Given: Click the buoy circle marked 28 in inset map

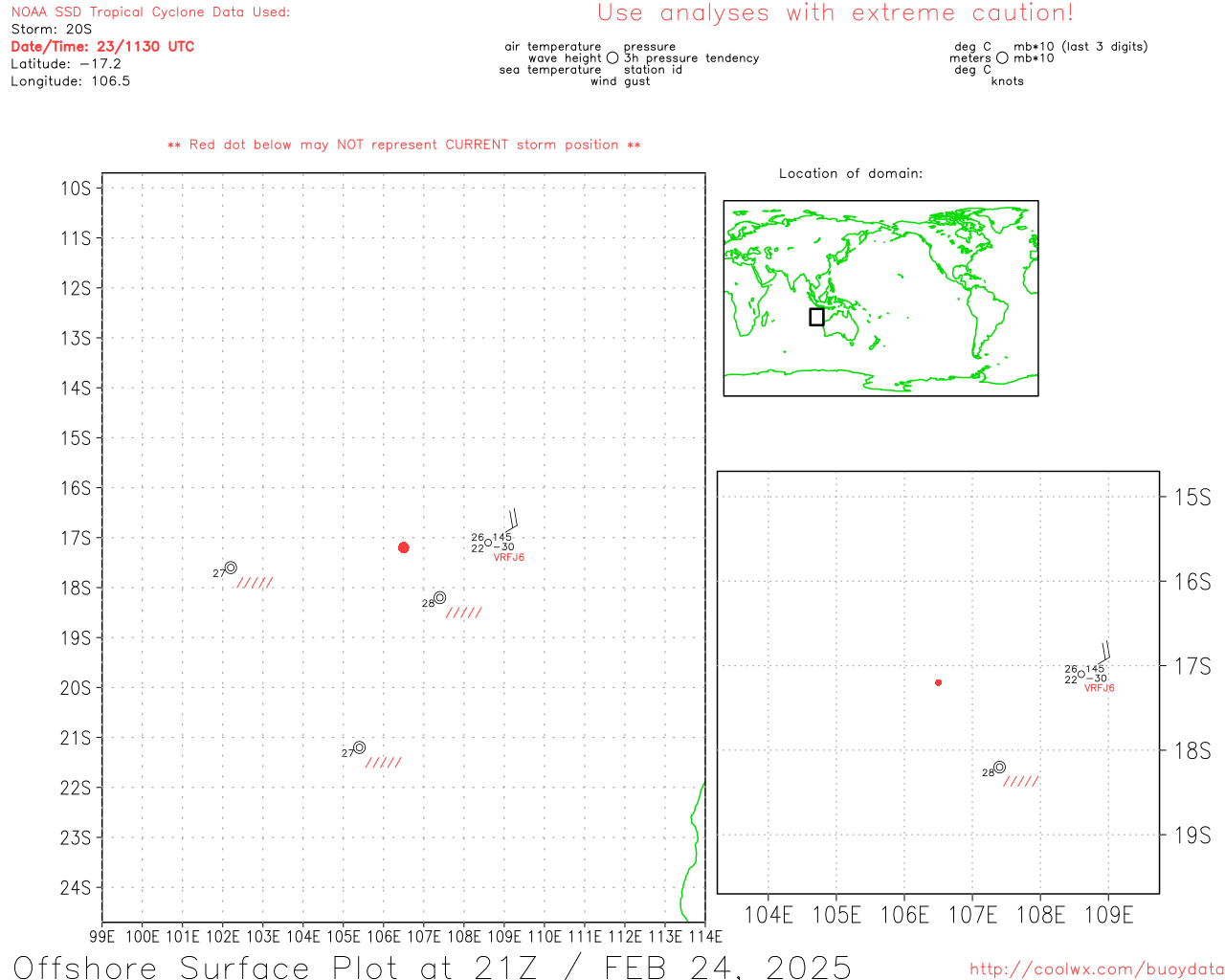Looking at the screenshot, I should tap(999, 767).
